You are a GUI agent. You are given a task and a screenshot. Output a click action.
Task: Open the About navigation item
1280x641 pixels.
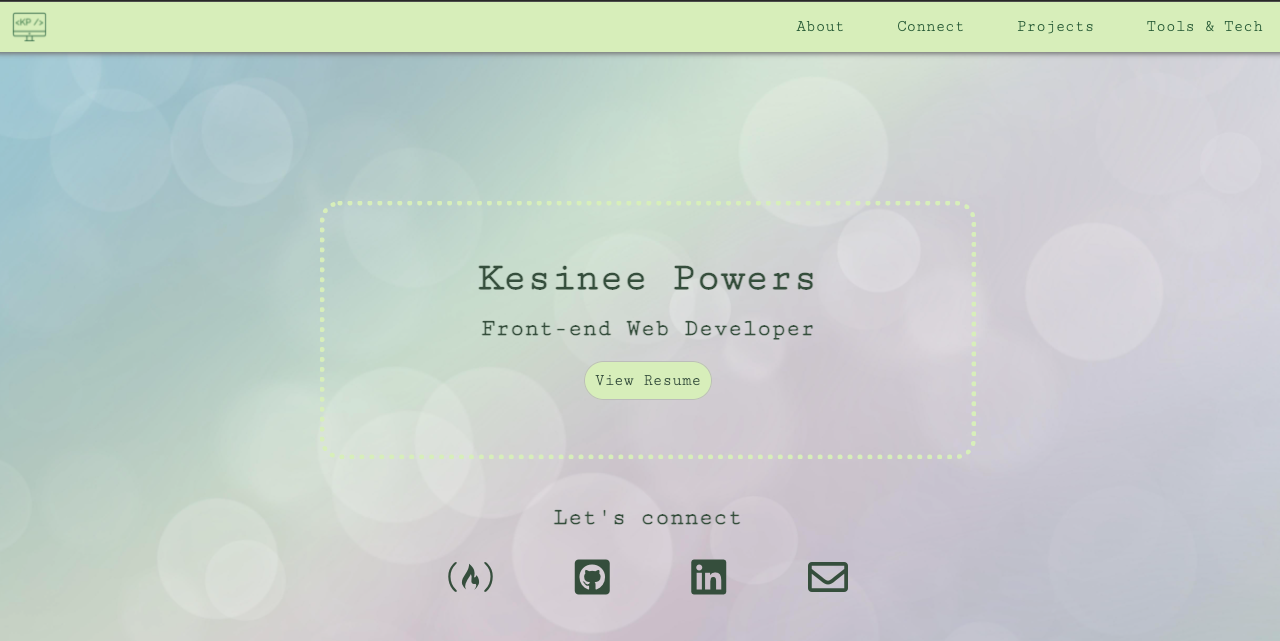click(x=820, y=26)
